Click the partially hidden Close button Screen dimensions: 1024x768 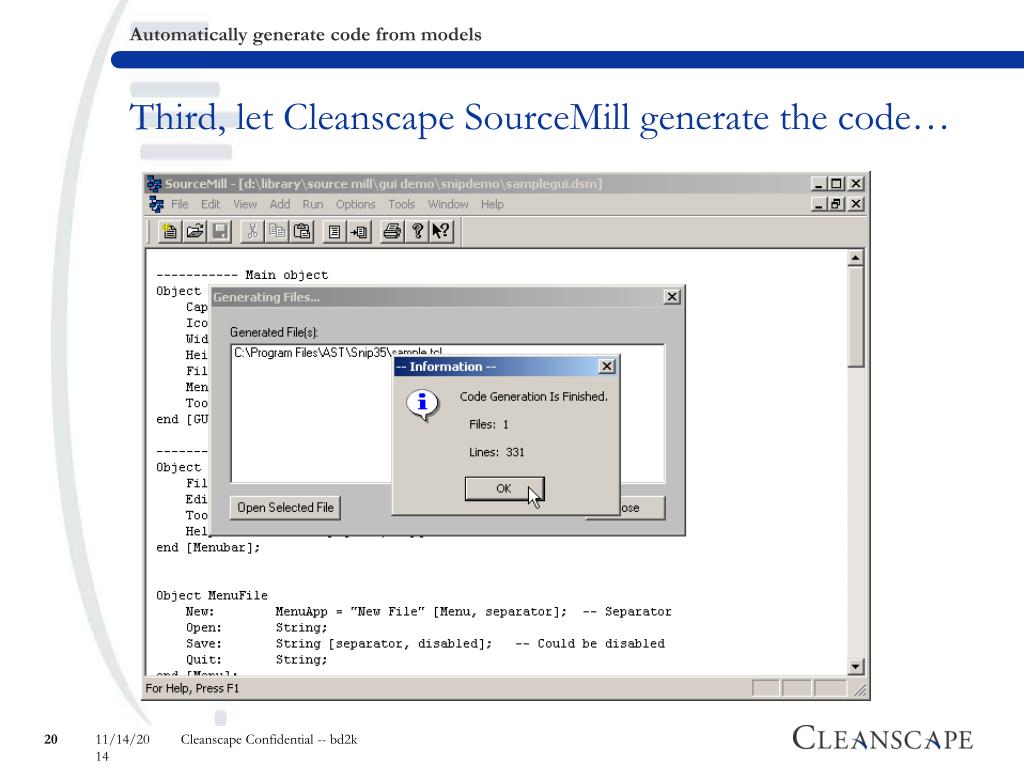[641, 507]
